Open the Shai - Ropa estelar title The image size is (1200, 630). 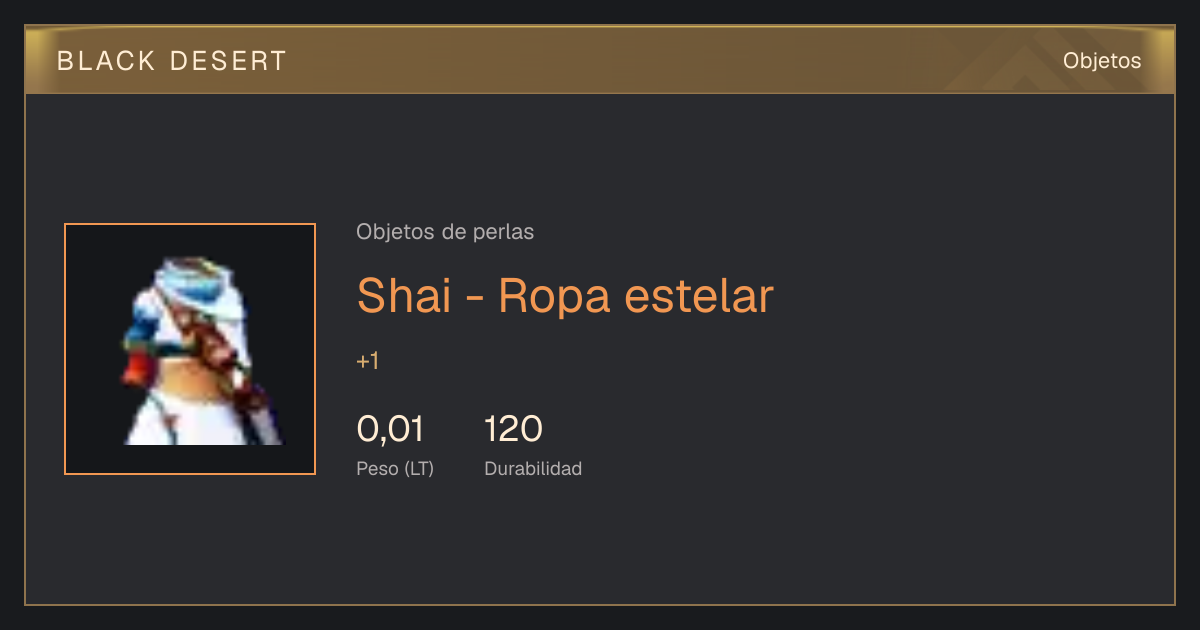pyautogui.click(x=565, y=295)
